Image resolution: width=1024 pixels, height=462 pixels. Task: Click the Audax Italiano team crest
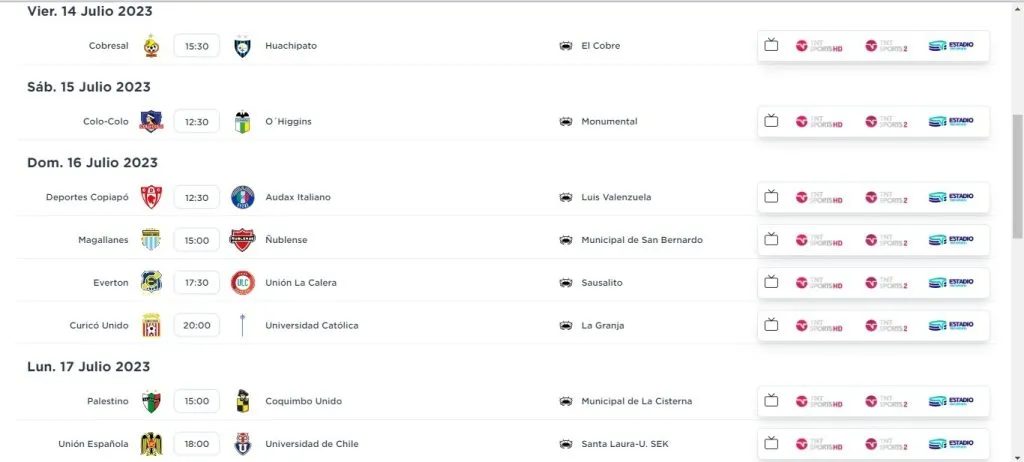pos(242,197)
